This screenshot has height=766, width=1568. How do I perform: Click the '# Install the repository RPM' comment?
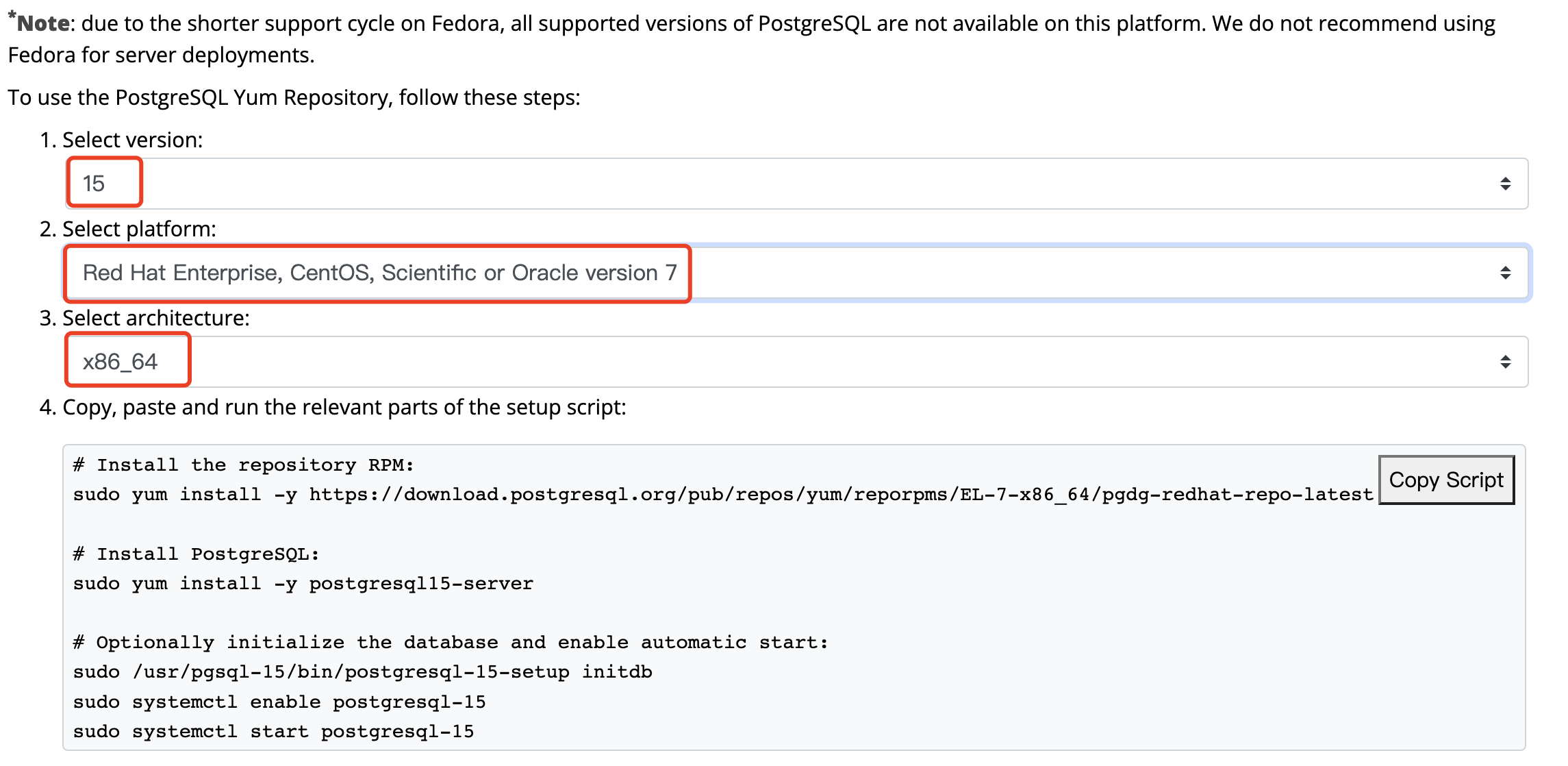point(243,465)
